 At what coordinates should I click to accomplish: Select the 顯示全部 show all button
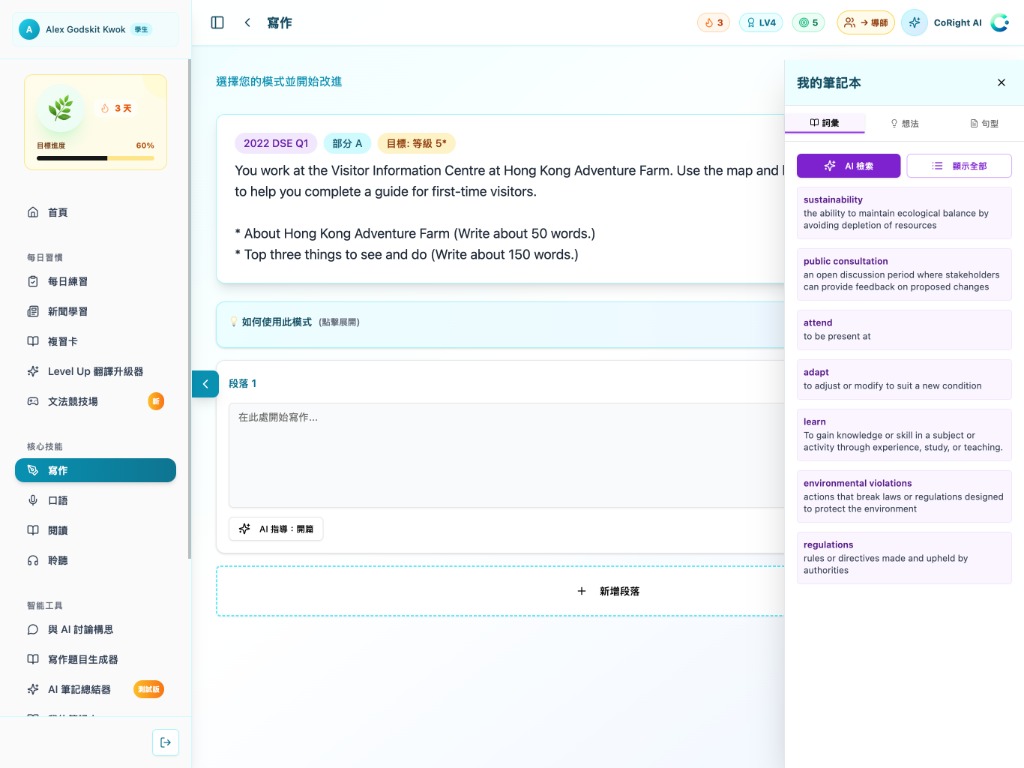(x=959, y=166)
